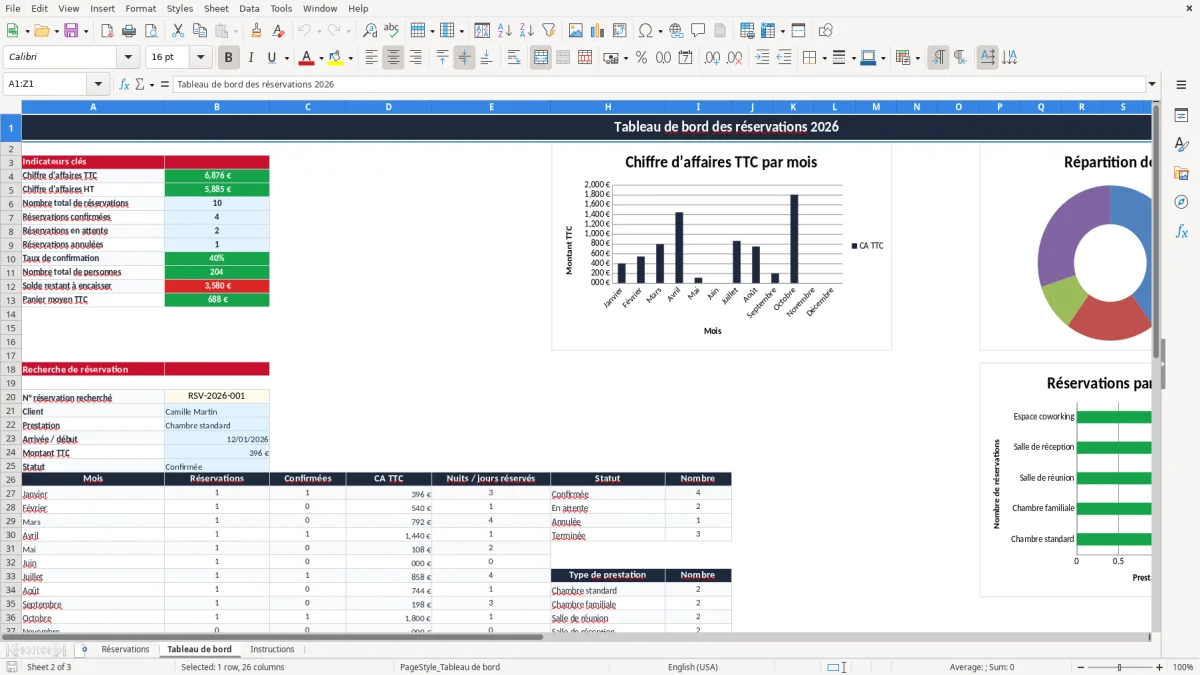Toggle Align Left
The height and width of the screenshot is (675, 1200).
[372, 58]
